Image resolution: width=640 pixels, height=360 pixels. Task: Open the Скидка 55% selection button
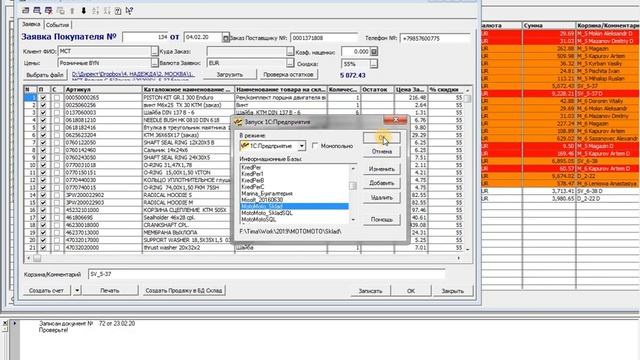tap(373, 64)
